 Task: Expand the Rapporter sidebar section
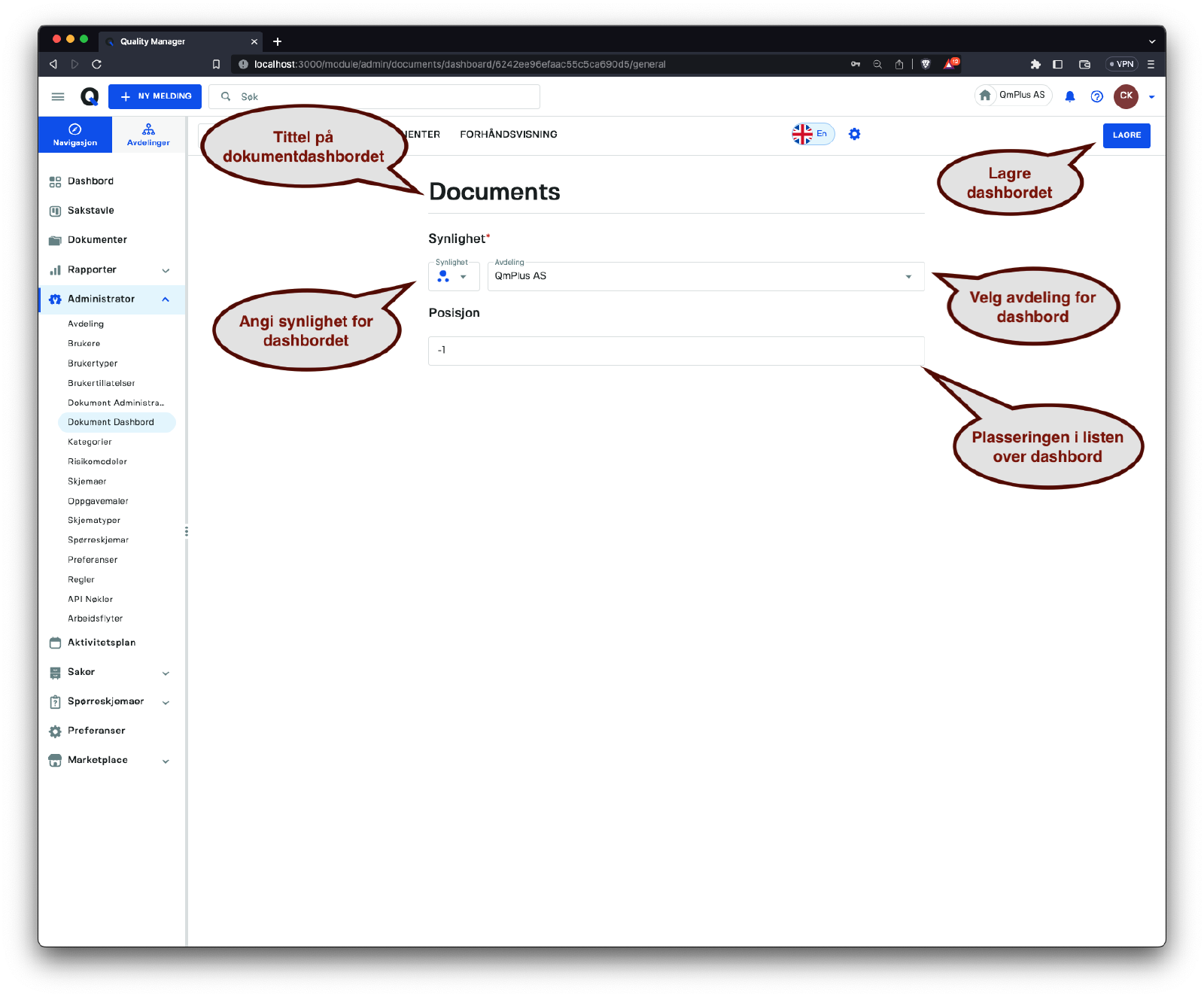[x=166, y=270]
